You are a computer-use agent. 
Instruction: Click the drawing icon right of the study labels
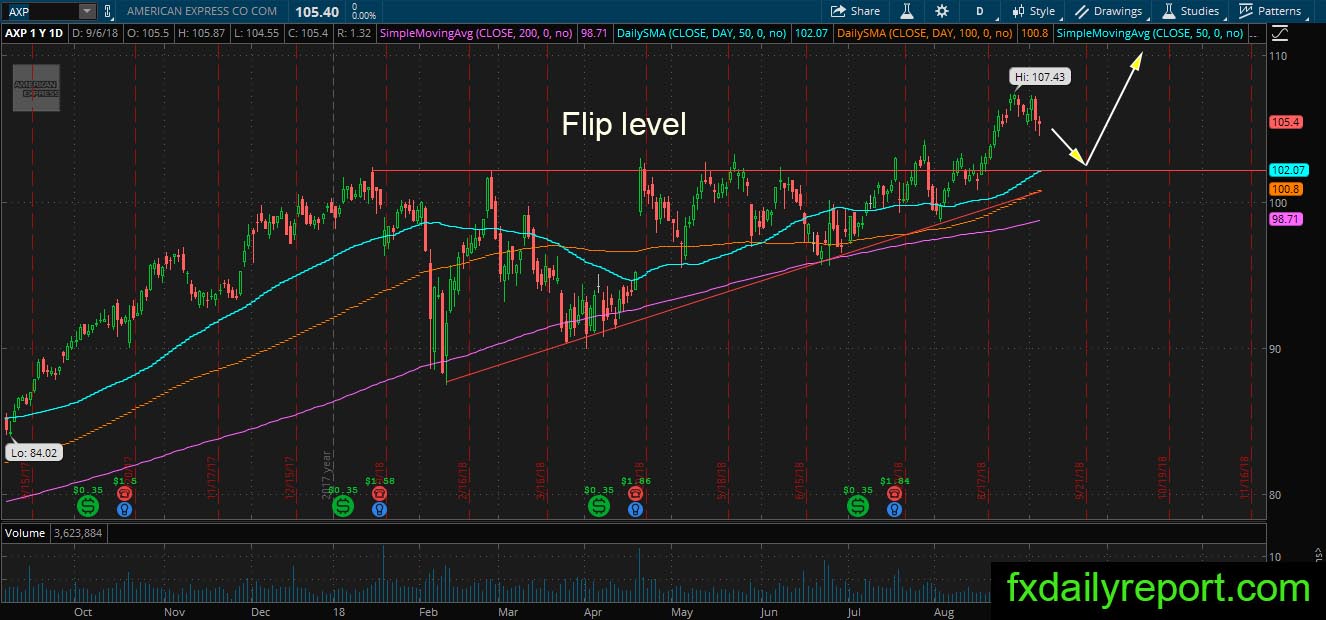pos(1279,33)
